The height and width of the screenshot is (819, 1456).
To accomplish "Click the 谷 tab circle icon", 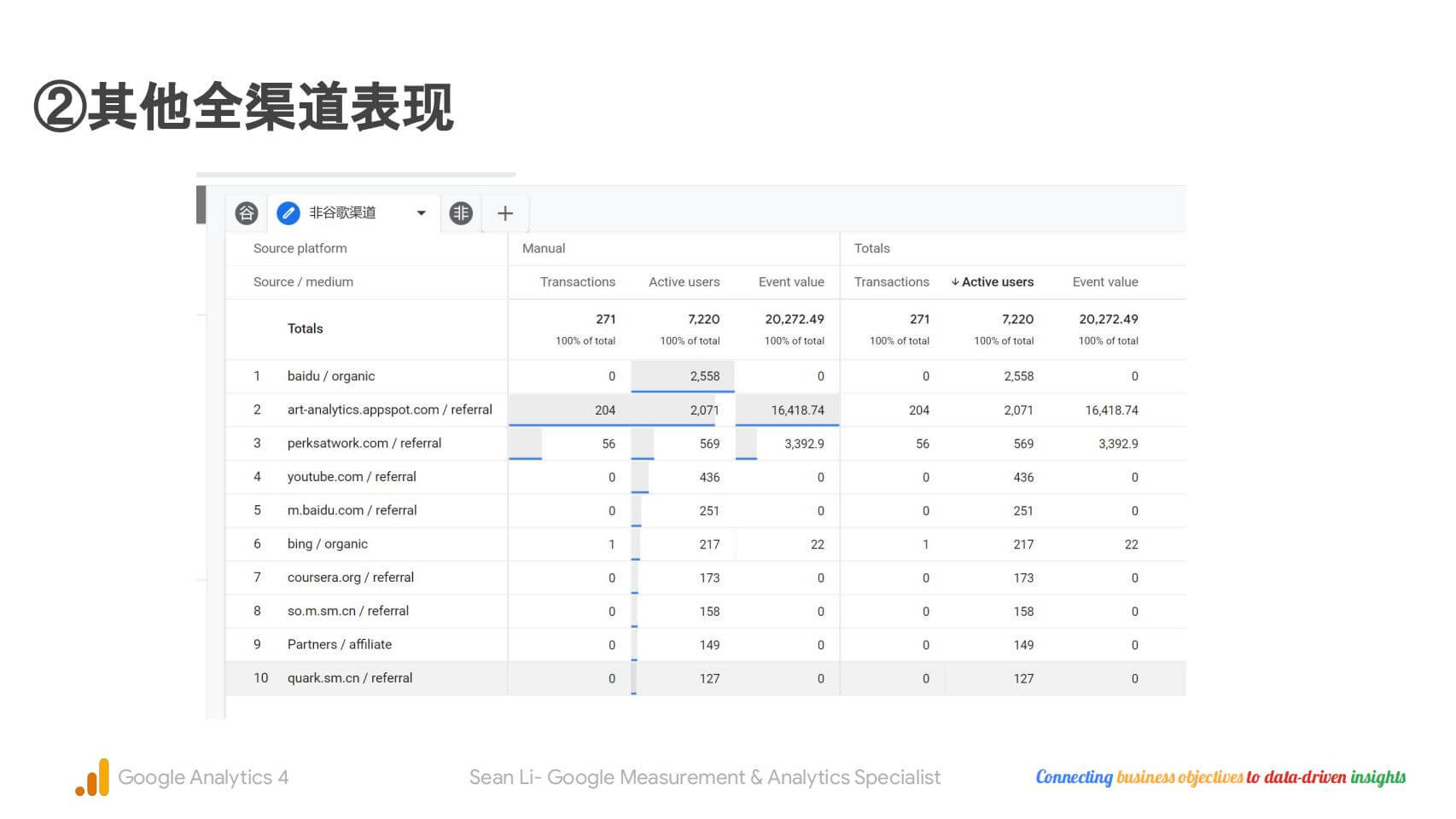I will [x=247, y=213].
